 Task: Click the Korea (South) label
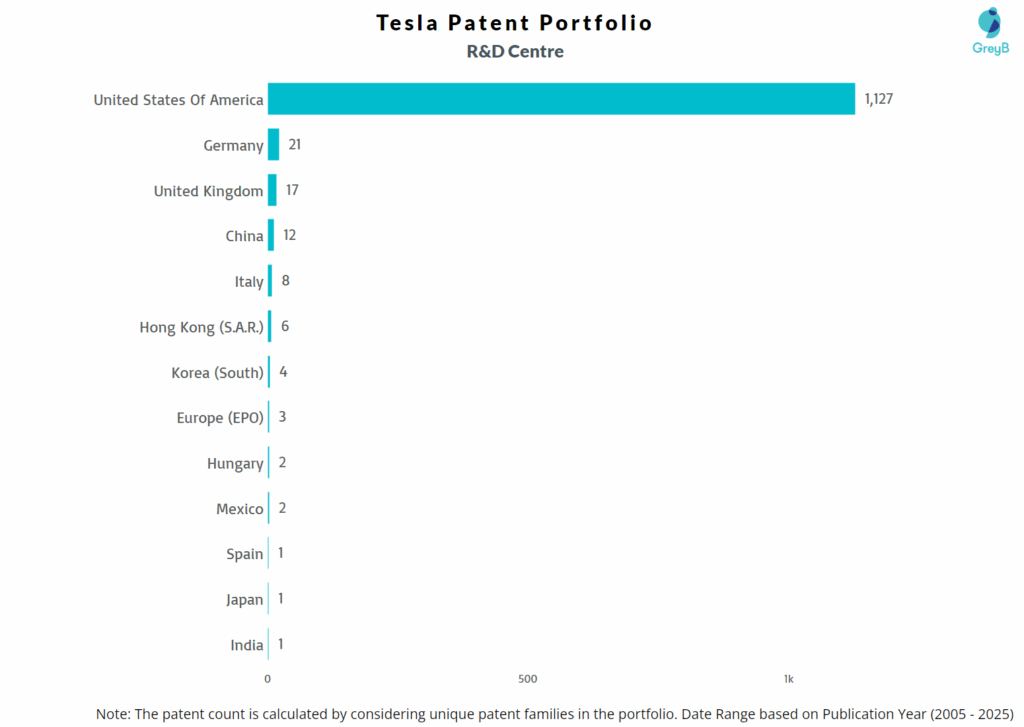pyautogui.click(x=217, y=372)
